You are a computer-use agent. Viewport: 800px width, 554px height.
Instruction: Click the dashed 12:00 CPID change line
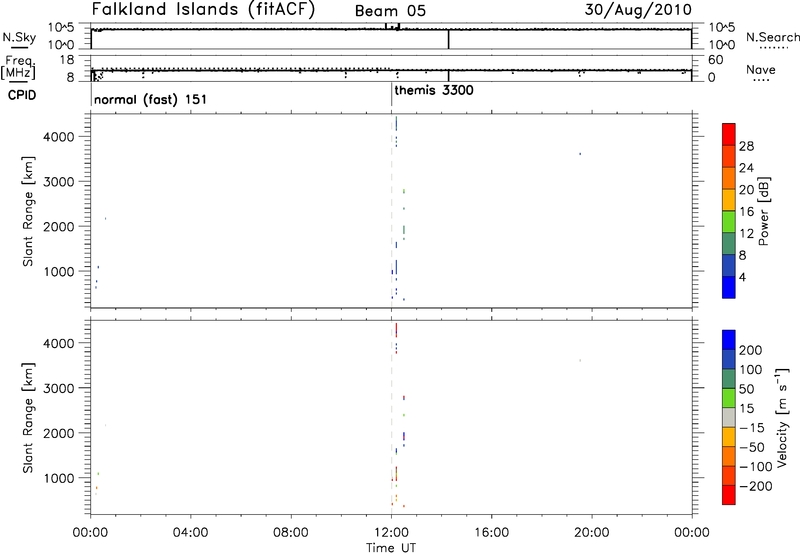coord(391,211)
